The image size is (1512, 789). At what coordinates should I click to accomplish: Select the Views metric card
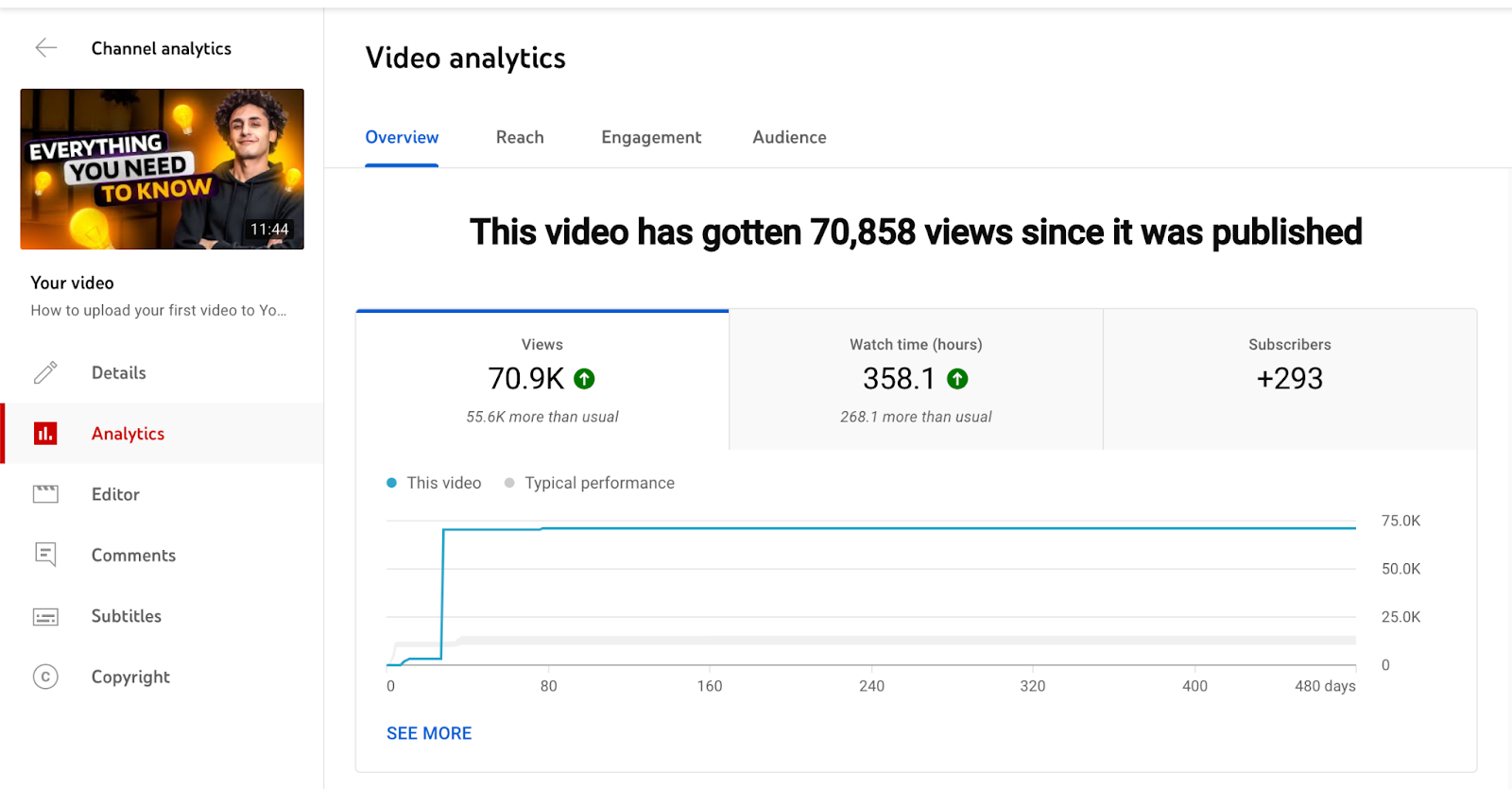point(542,380)
